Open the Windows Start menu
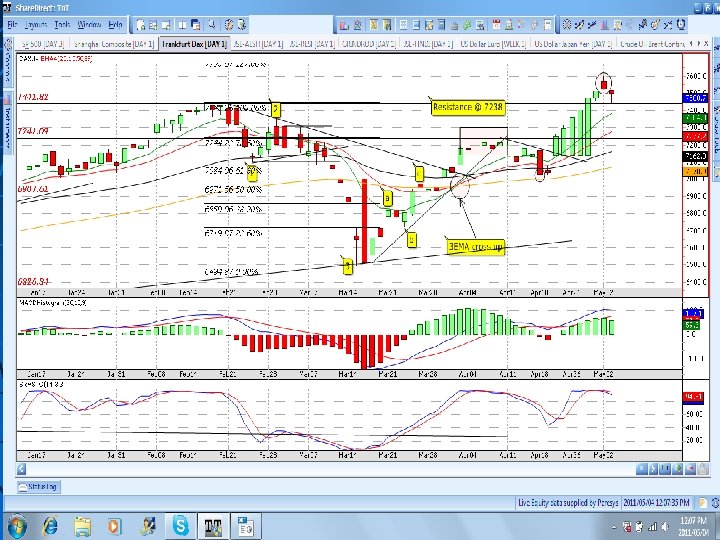 [16, 526]
